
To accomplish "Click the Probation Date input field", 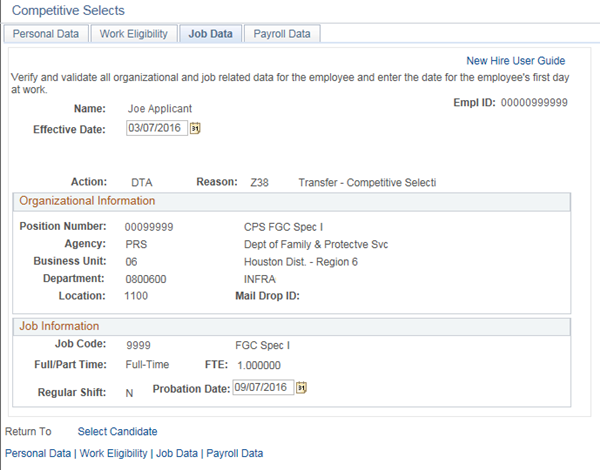I will click(x=262, y=388).
